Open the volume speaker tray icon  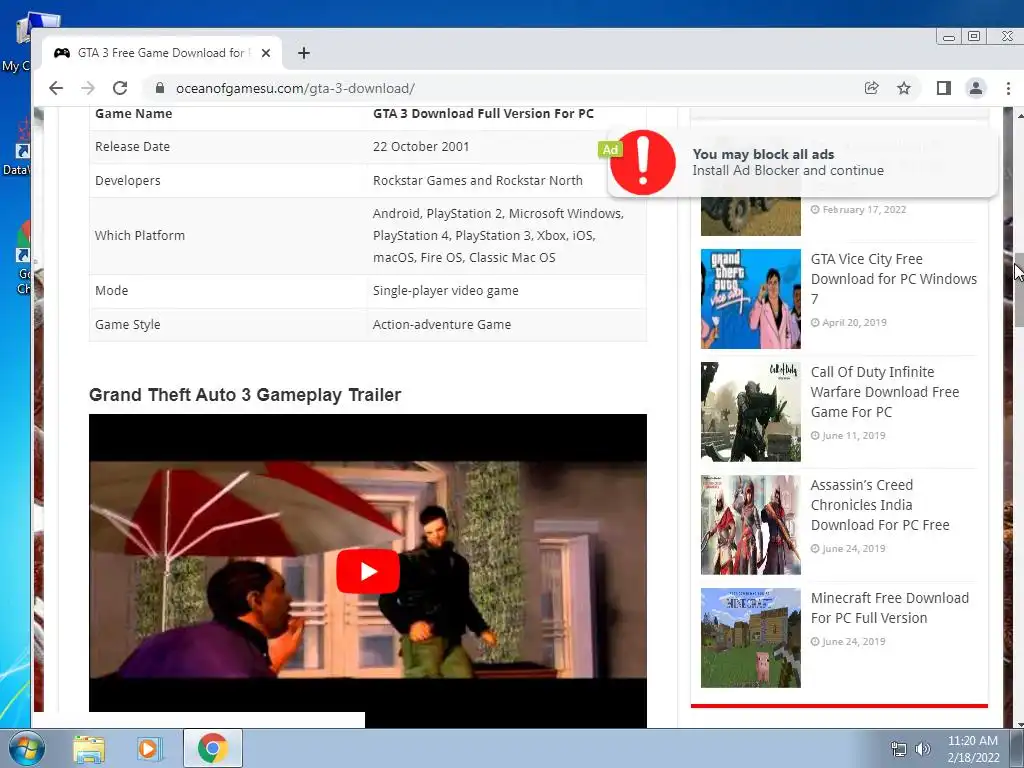(922, 749)
